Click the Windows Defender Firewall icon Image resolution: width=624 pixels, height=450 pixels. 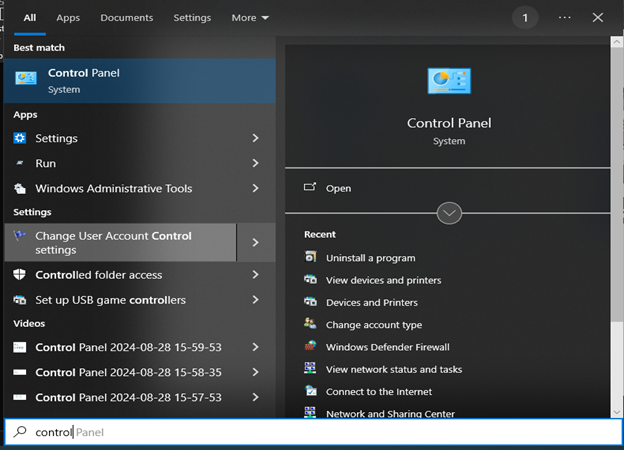[310, 345]
